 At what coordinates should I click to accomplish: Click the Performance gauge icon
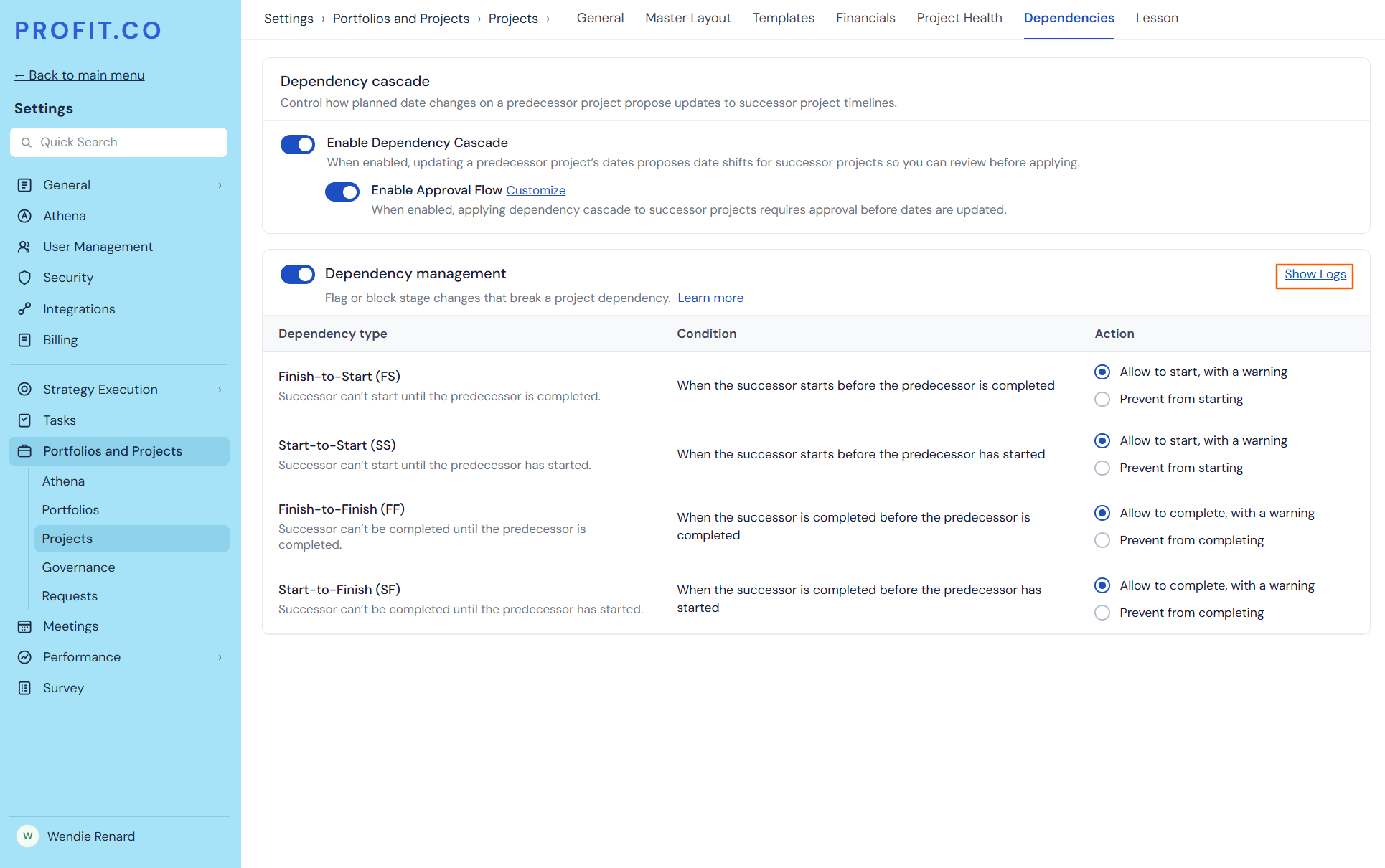[24, 657]
